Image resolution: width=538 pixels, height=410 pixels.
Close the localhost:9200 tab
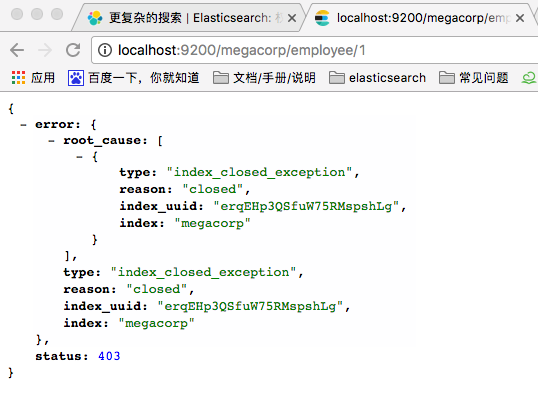[520, 18]
